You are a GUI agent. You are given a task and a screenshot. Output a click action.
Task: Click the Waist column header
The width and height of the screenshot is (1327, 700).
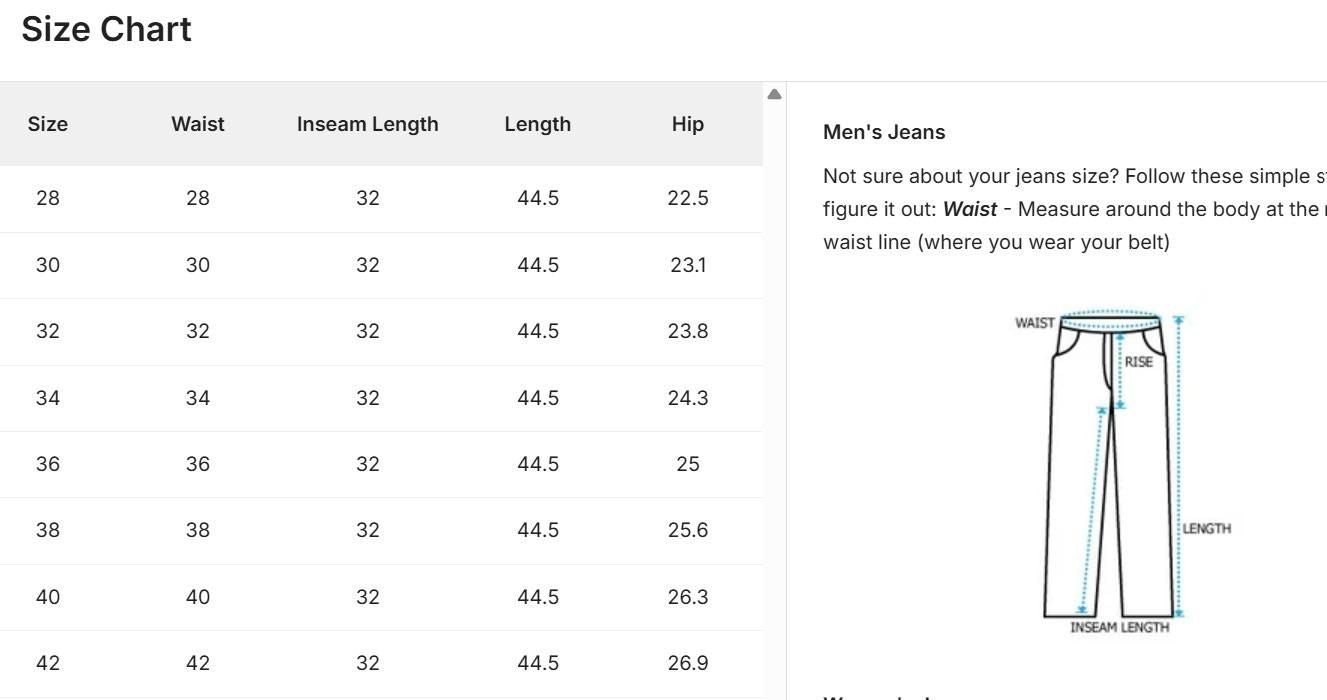point(197,124)
